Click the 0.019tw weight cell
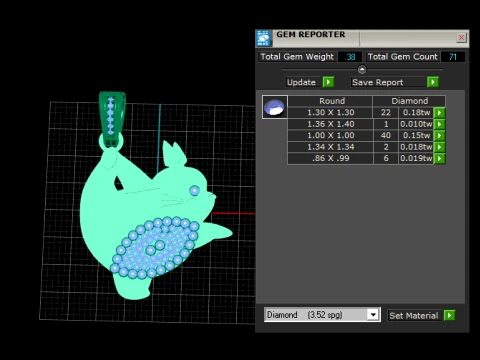The width and height of the screenshot is (480, 360). [416, 158]
